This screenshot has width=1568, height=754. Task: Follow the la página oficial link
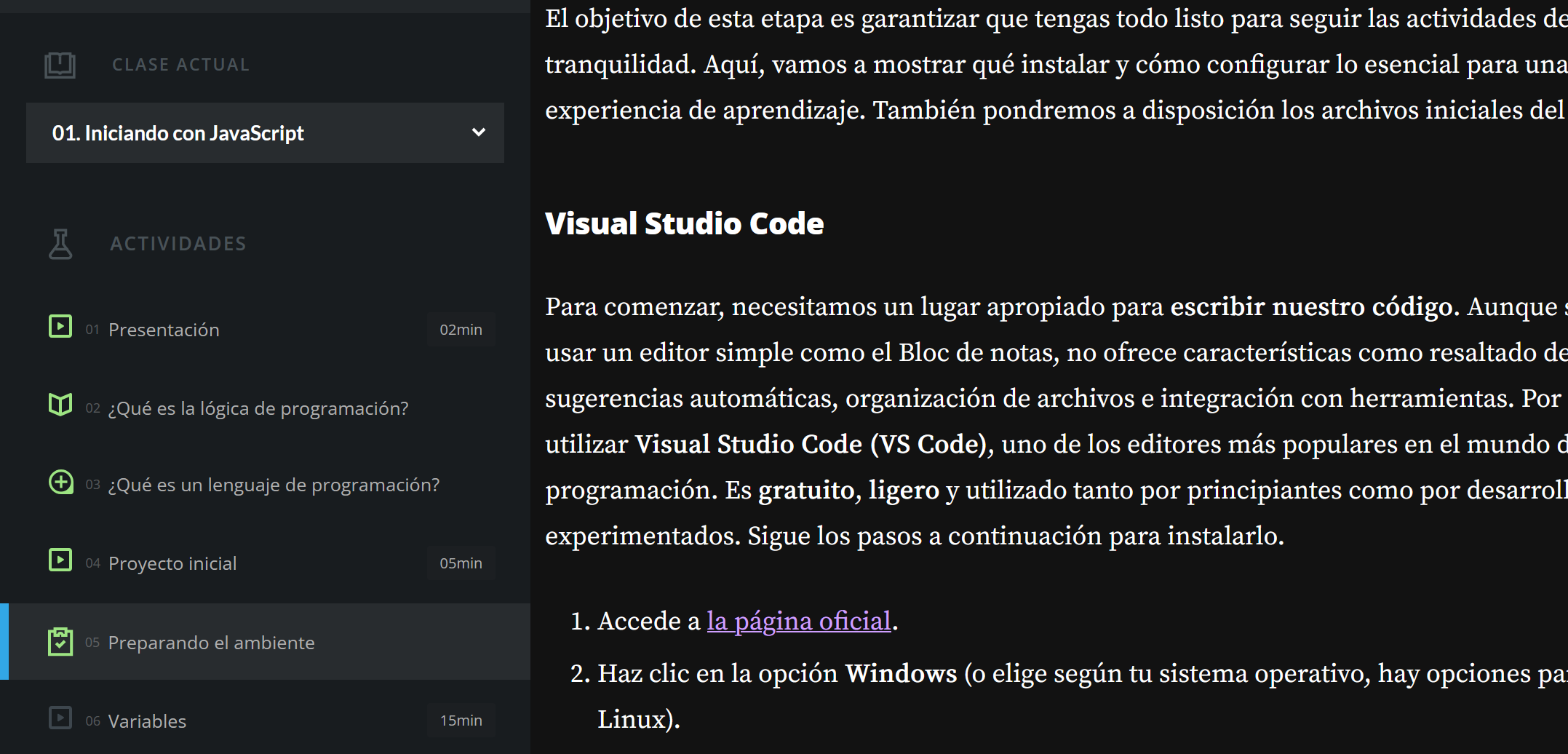click(x=799, y=621)
